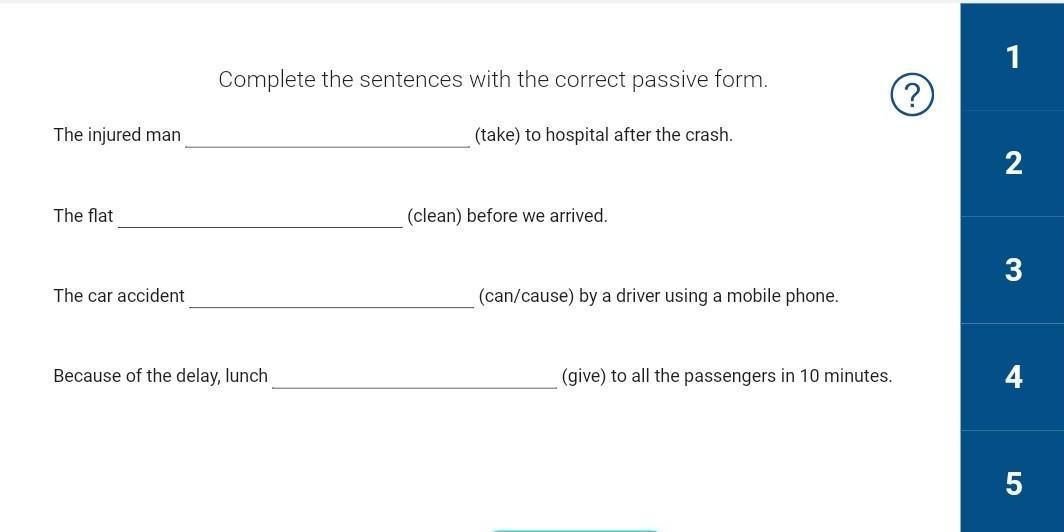The width and height of the screenshot is (1064, 532).
Task: Click the 'The flat' sentence start
Action: coord(83,216)
